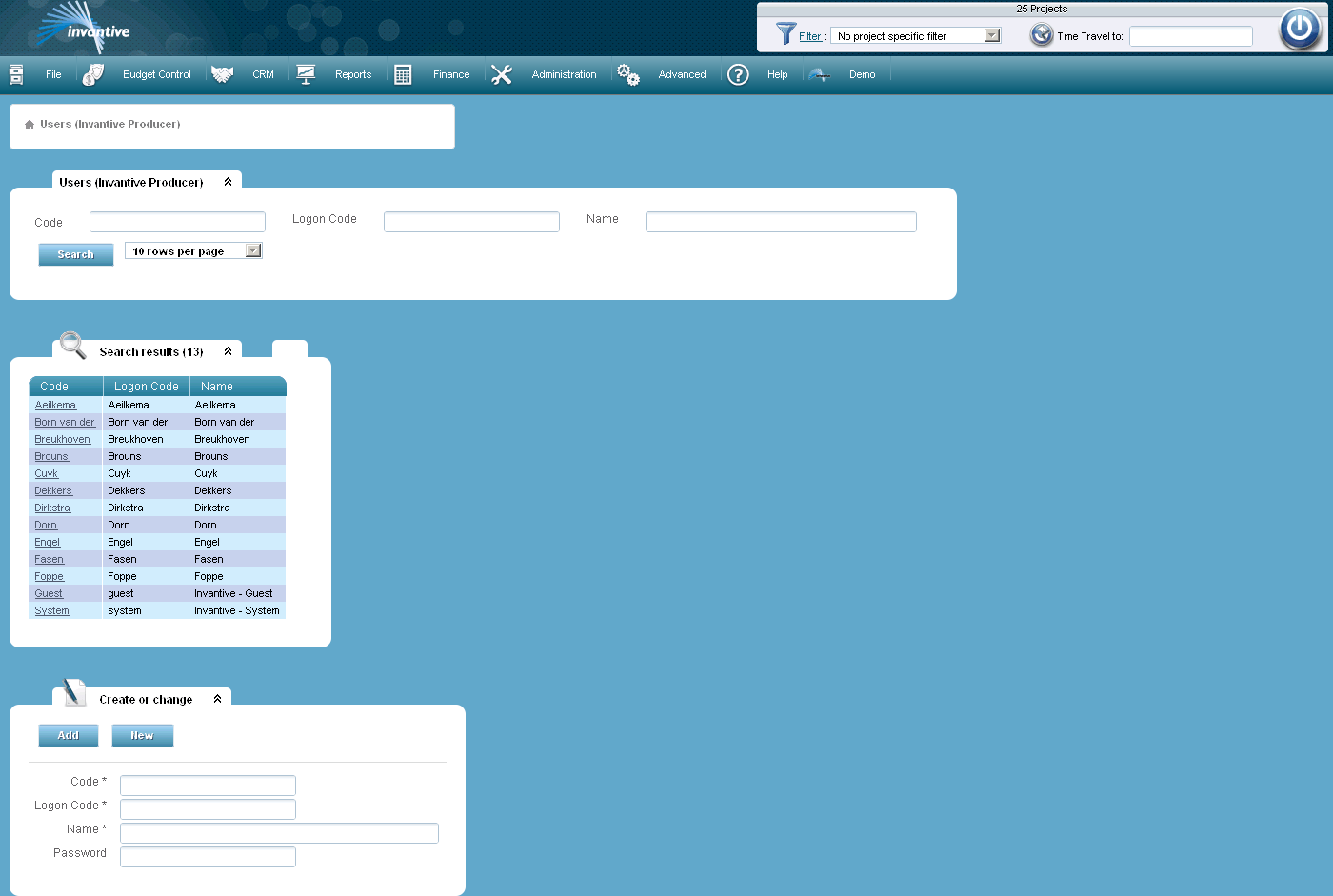Click the power logoff icon

coord(1300,29)
